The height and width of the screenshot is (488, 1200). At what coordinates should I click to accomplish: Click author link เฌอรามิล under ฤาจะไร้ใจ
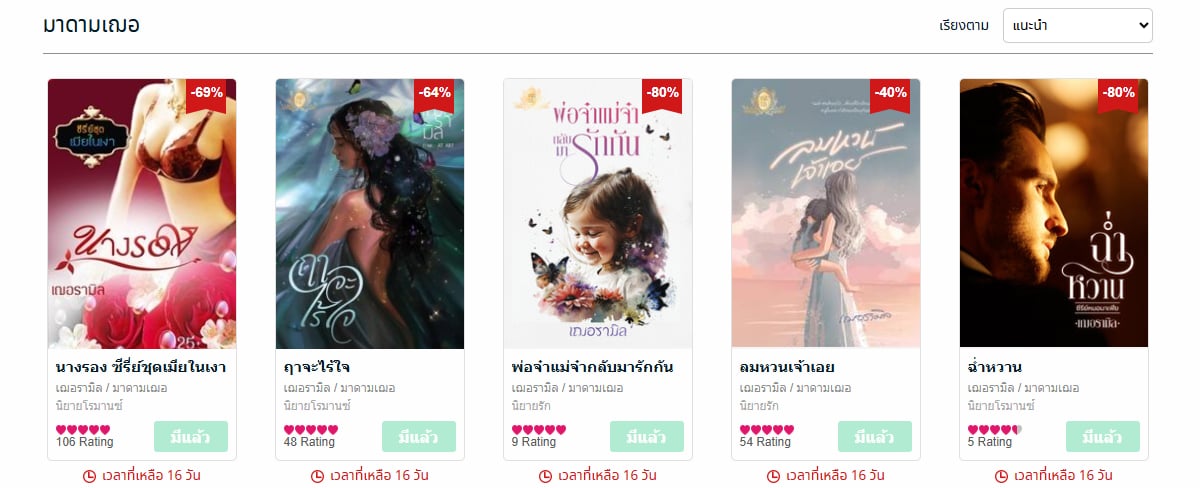[x=307, y=388]
